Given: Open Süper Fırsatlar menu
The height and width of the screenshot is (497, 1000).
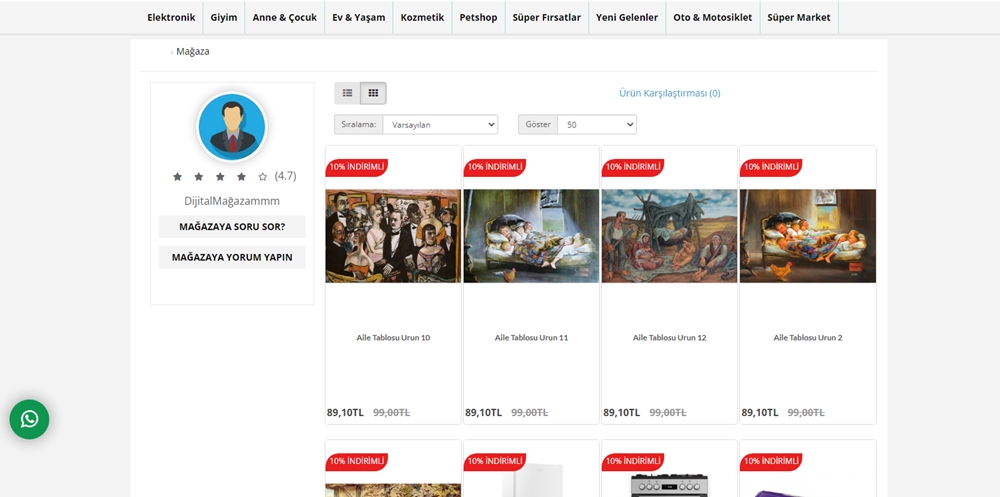Looking at the screenshot, I should click(547, 17).
